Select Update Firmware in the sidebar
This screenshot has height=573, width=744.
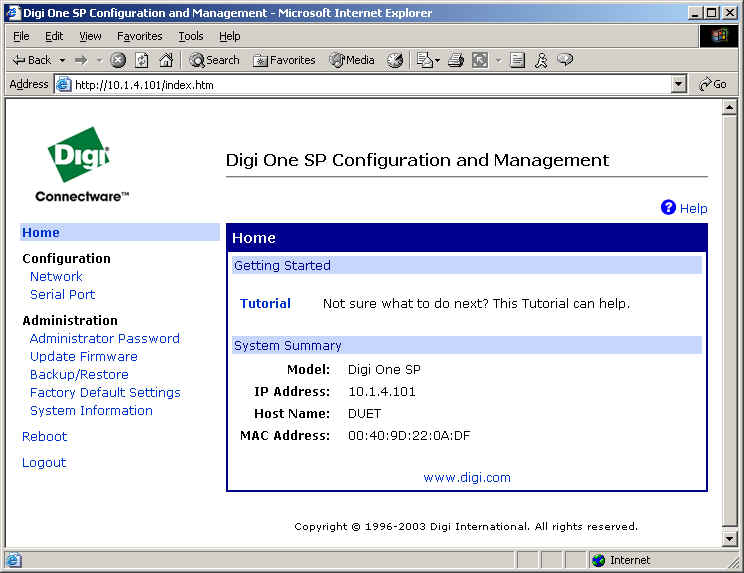[83, 356]
